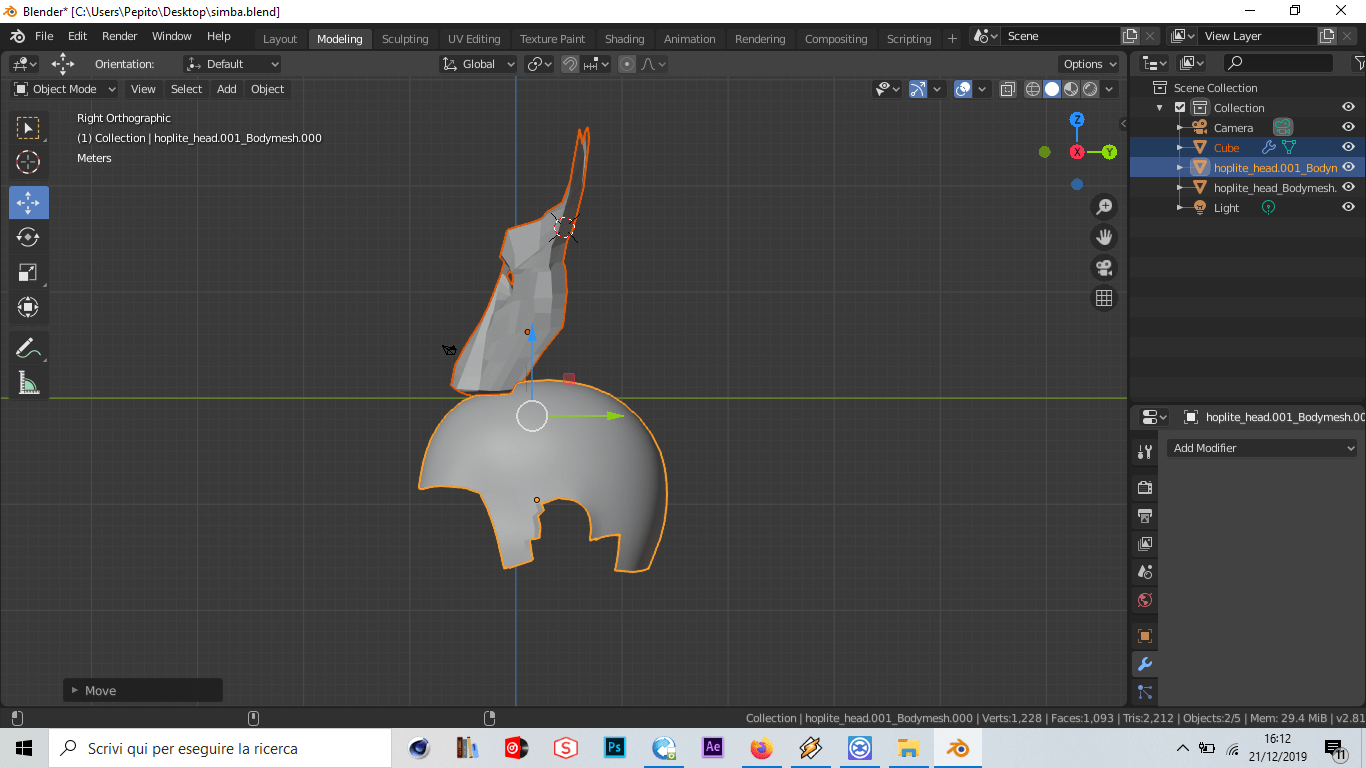Screen dimensions: 1366x768
Task: Open the Add Modifier dropdown
Action: coord(1262,448)
